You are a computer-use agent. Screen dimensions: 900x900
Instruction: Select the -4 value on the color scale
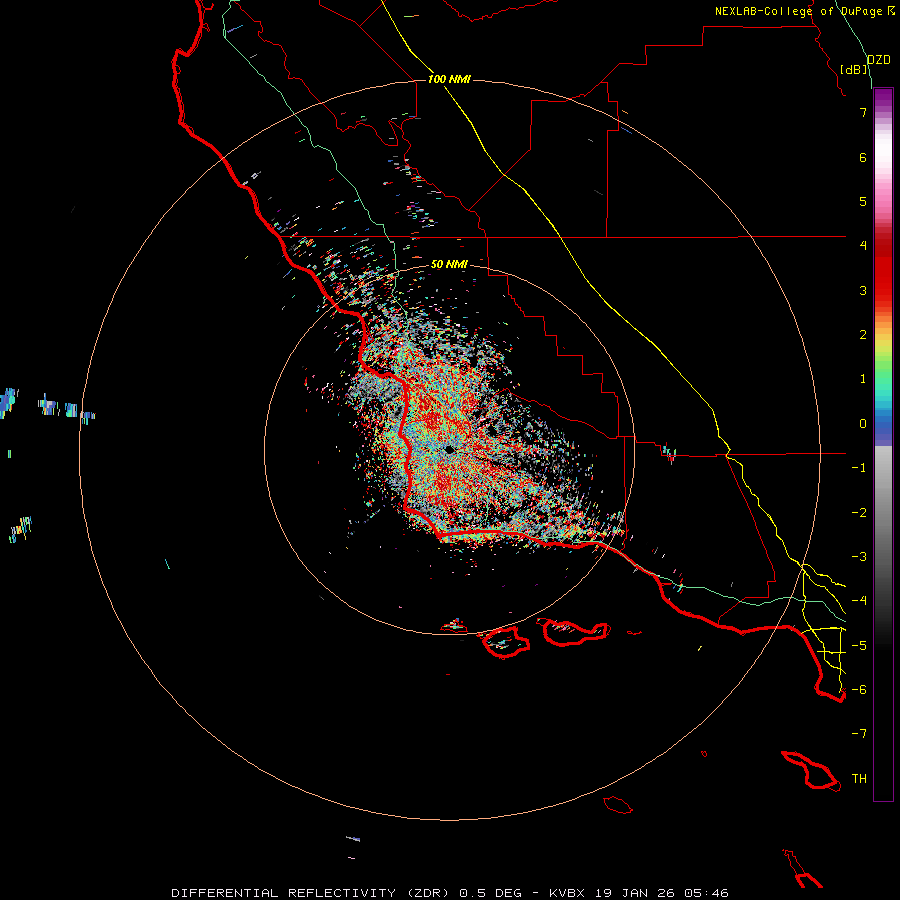(859, 601)
